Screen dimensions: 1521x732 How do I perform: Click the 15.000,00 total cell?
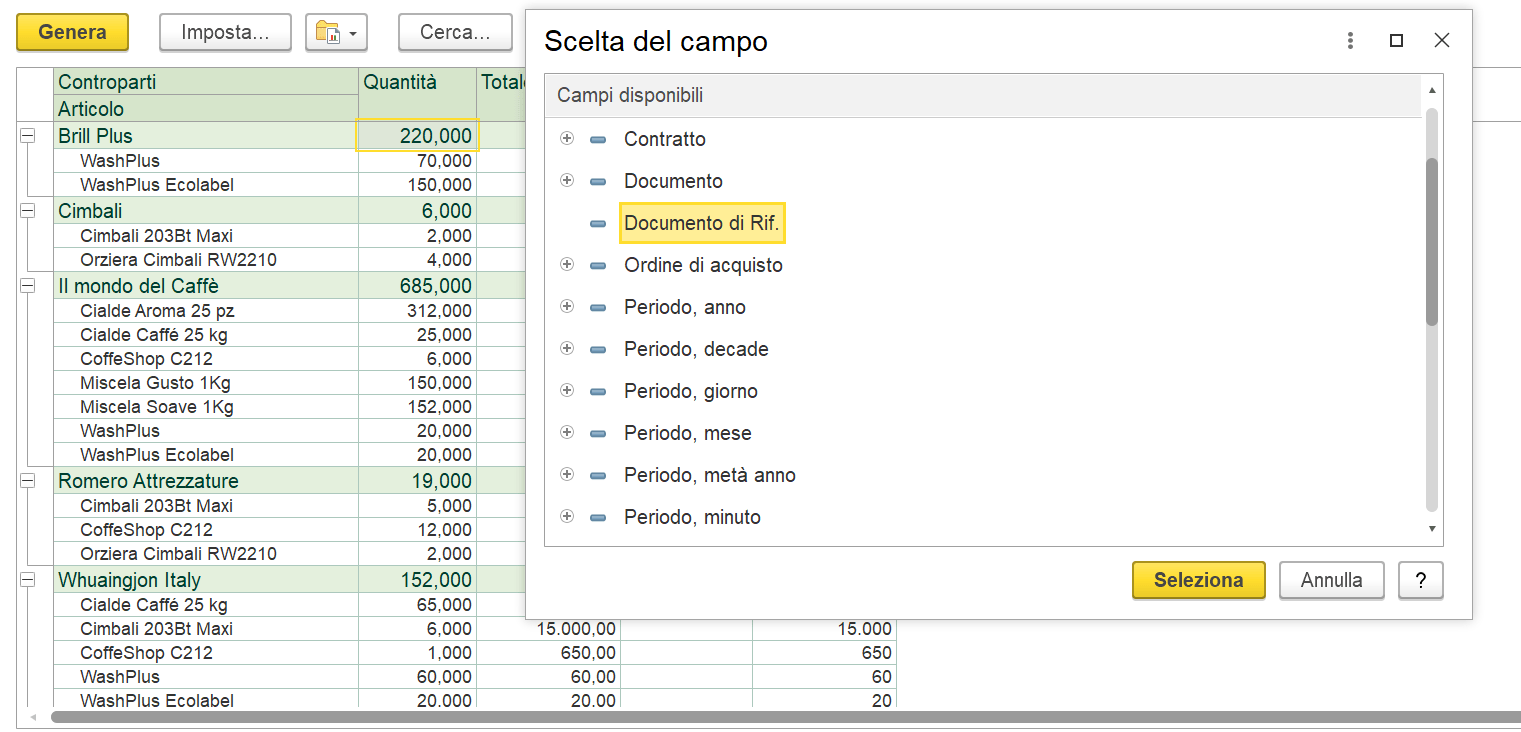(548, 629)
